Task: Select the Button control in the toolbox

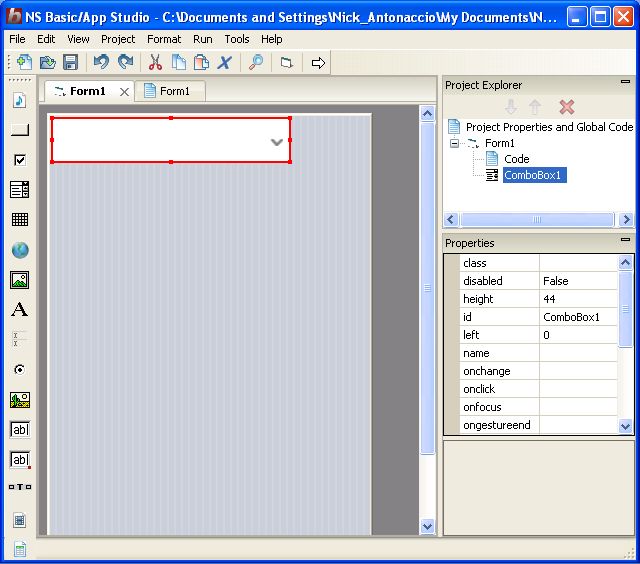Action: [20, 130]
